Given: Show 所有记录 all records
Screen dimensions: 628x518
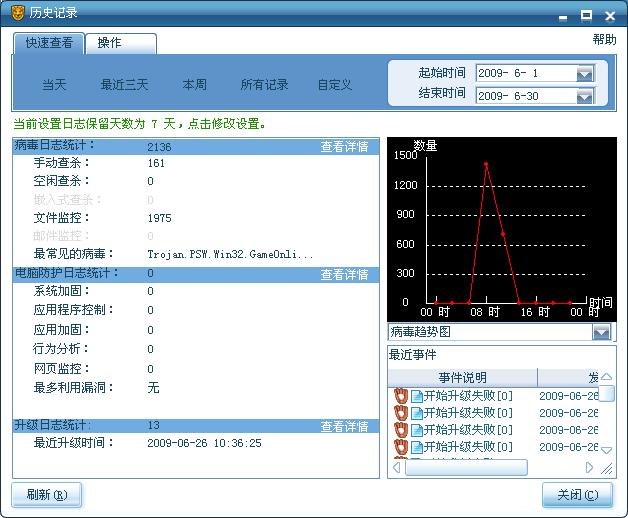Looking at the screenshot, I should 264,85.
